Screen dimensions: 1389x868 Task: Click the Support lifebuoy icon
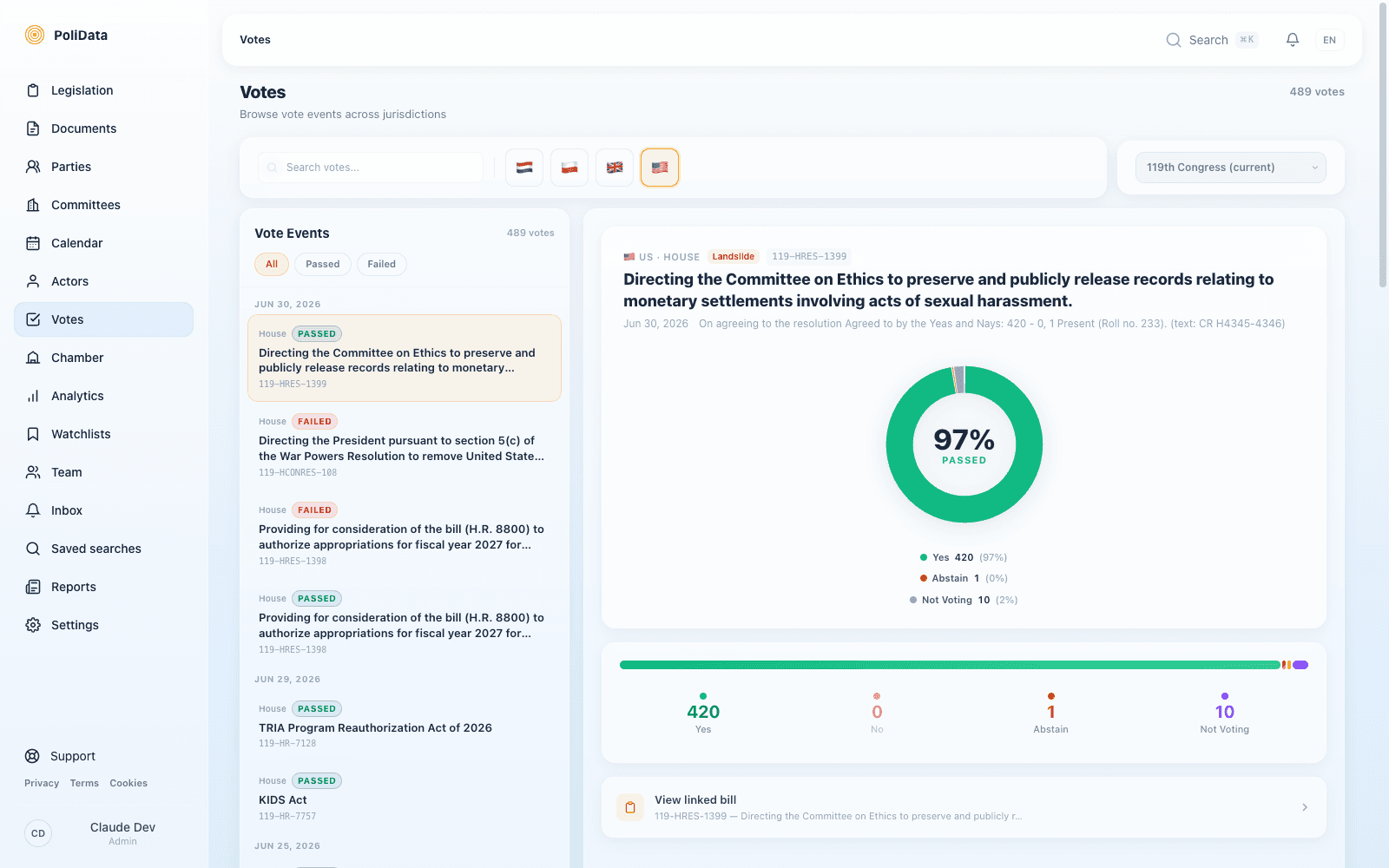pyautogui.click(x=32, y=756)
